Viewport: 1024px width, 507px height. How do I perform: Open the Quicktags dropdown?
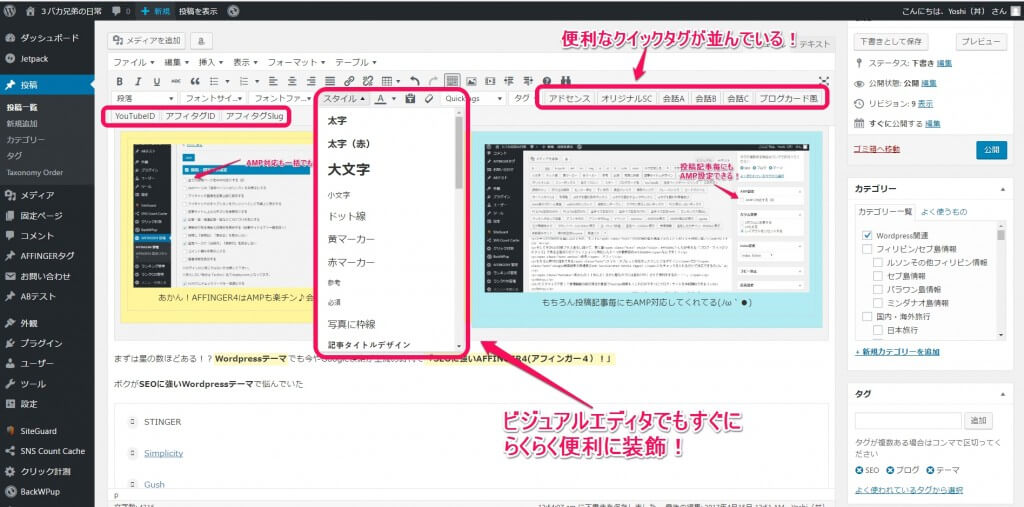coord(473,99)
